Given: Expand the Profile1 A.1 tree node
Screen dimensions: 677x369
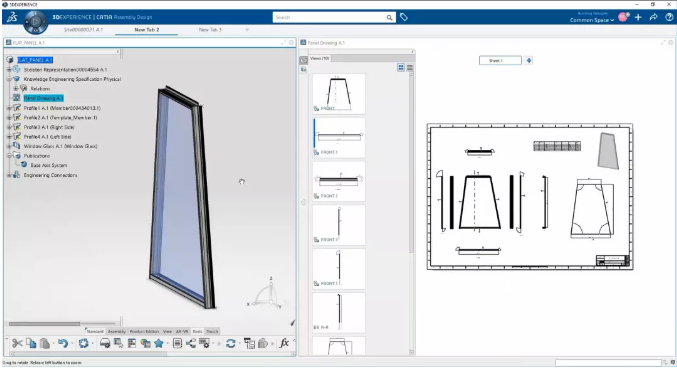Looking at the screenshot, I should click(9, 108).
